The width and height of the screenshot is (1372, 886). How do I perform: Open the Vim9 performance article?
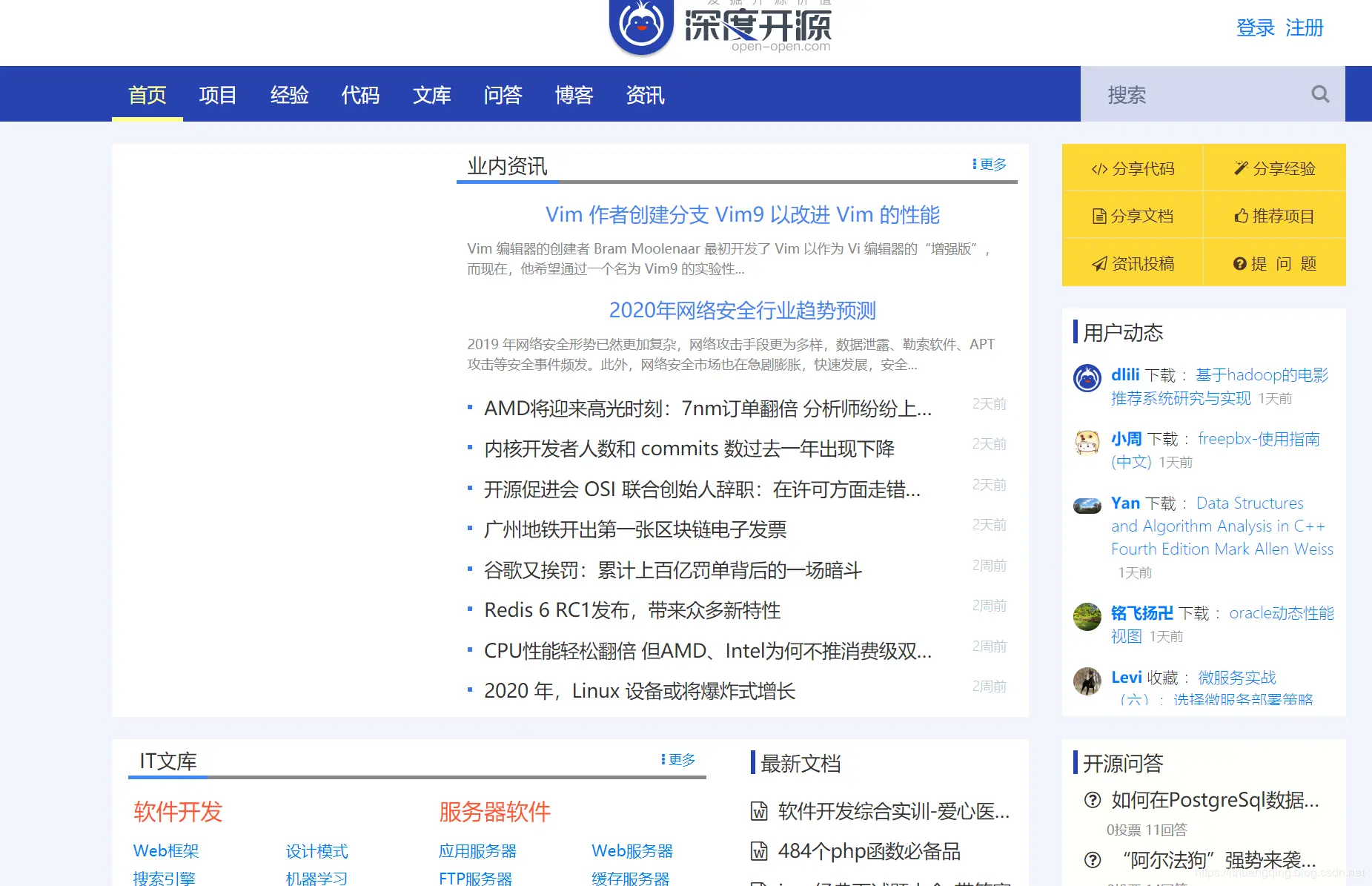[x=741, y=214]
